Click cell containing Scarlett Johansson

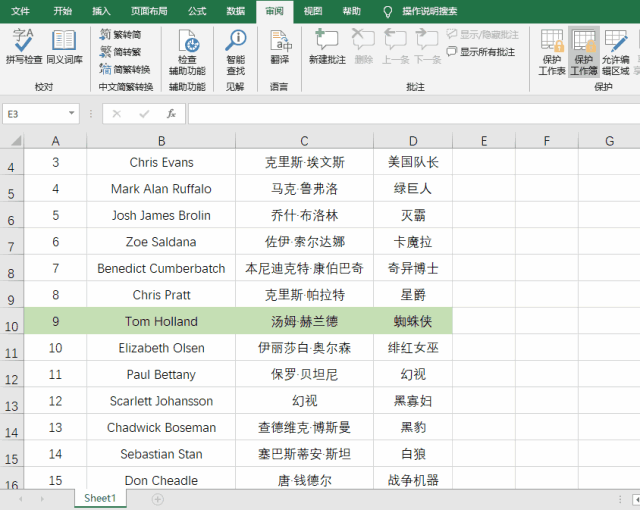click(x=161, y=401)
